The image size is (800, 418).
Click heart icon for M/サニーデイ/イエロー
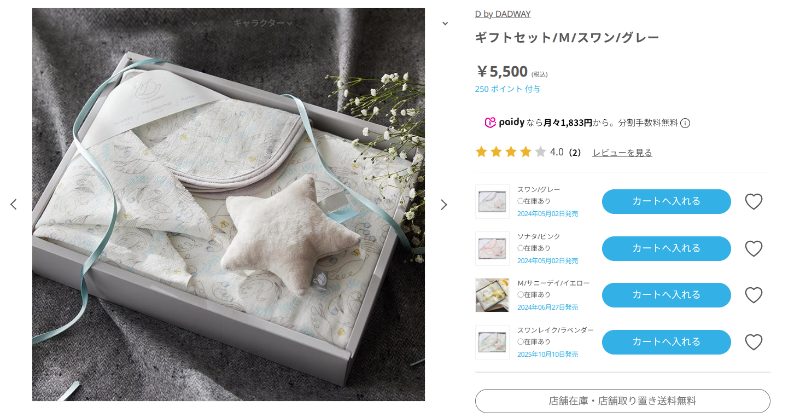coord(753,295)
